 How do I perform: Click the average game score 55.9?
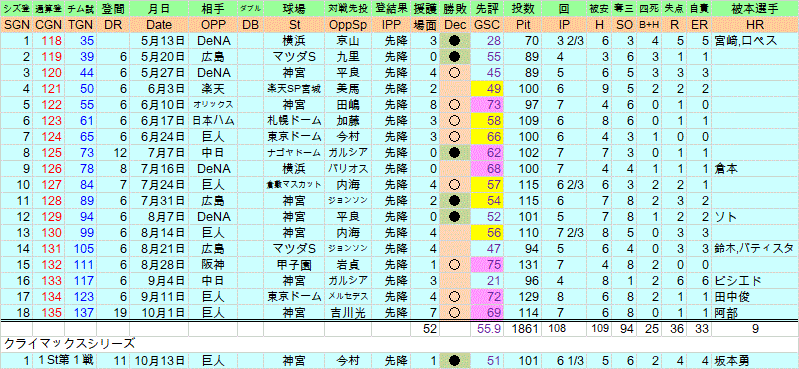click(490, 329)
